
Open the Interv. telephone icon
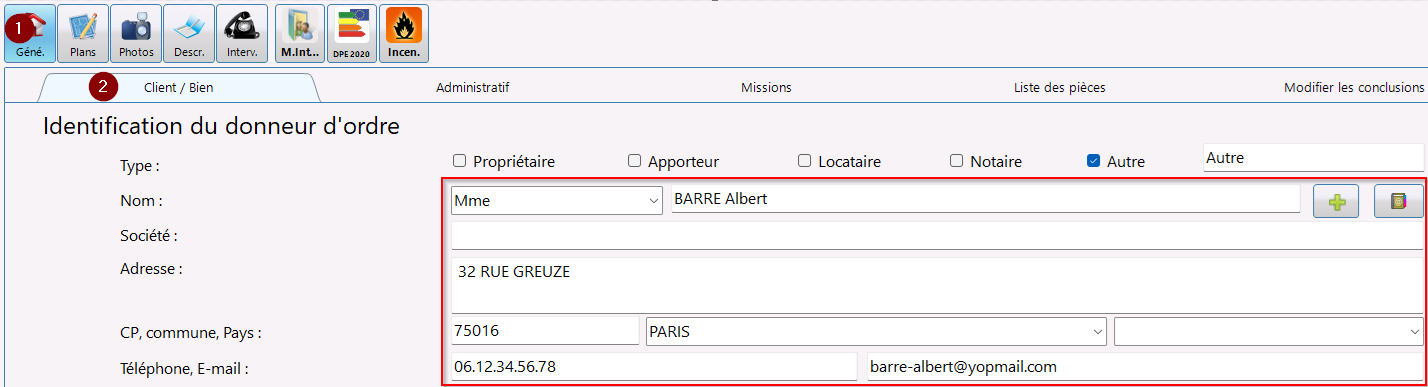242,33
